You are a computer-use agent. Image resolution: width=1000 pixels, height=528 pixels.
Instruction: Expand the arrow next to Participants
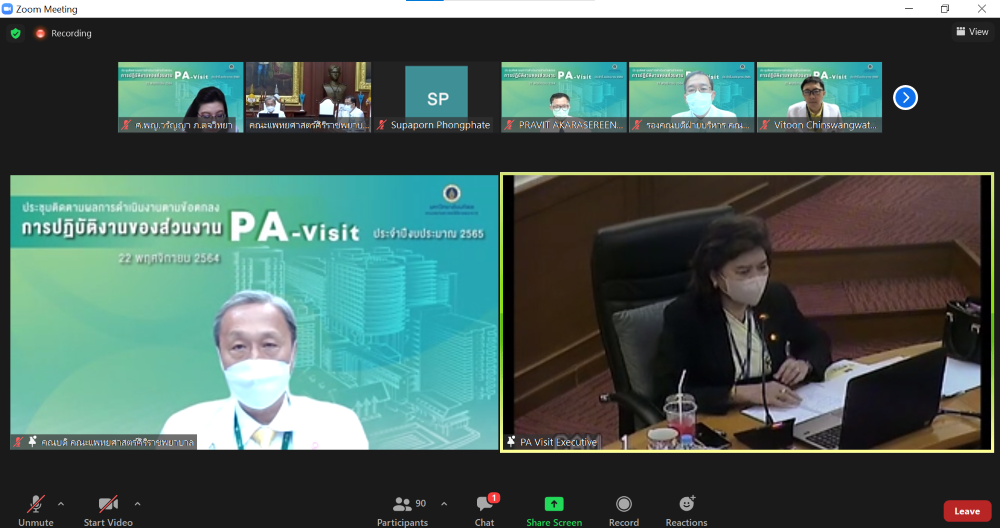(x=444, y=504)
